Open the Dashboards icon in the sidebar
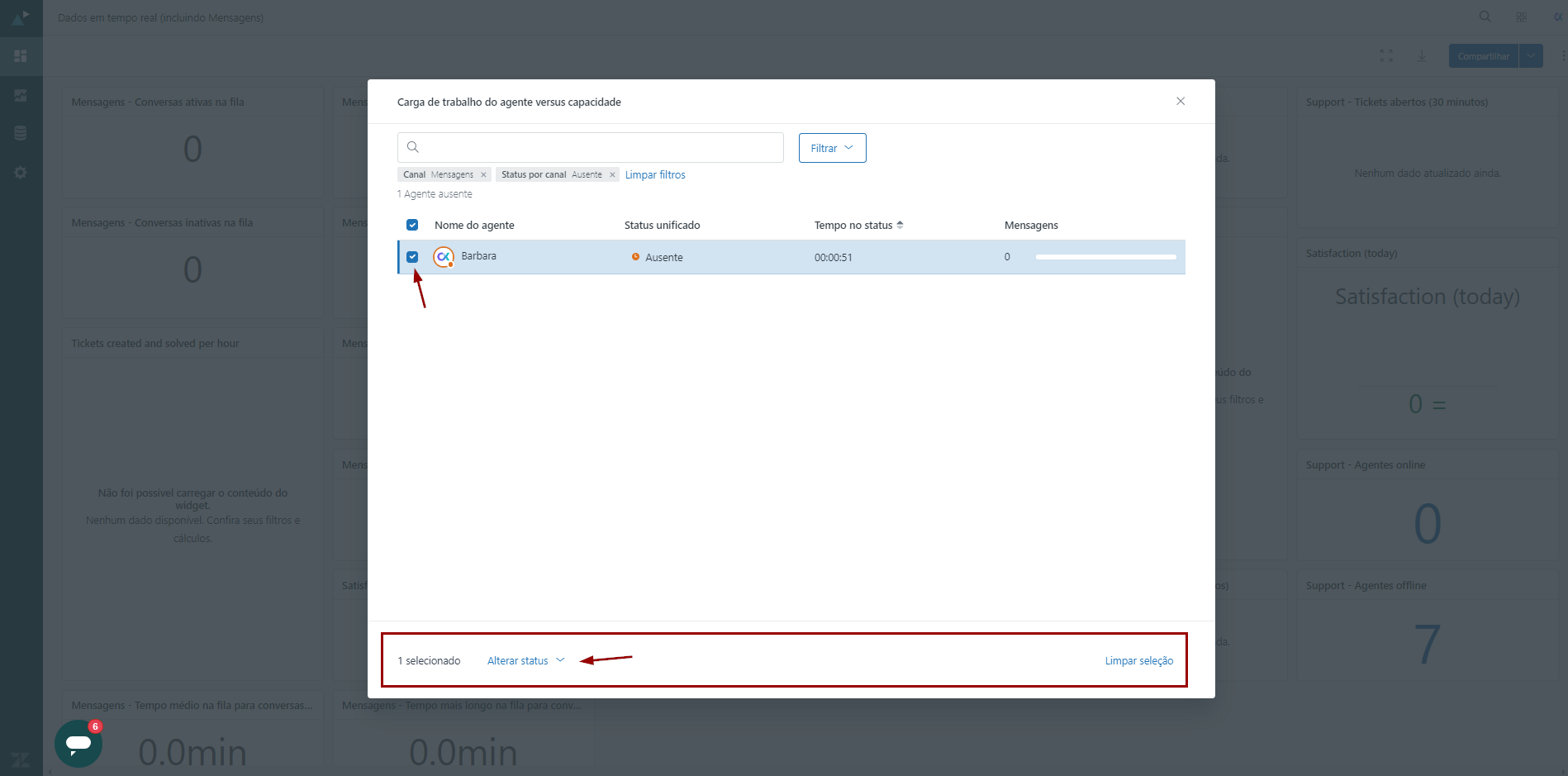 [x=21, y=56]
